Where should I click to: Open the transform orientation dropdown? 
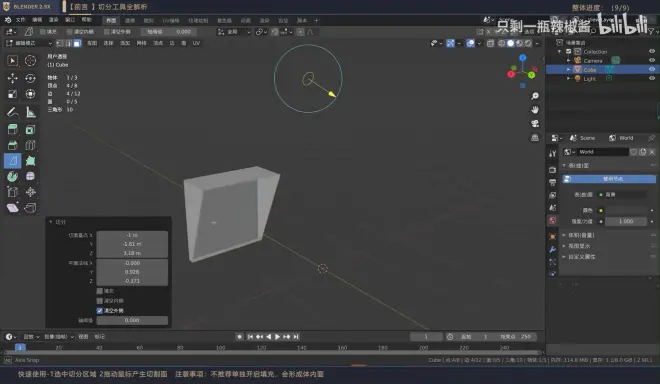234,32
